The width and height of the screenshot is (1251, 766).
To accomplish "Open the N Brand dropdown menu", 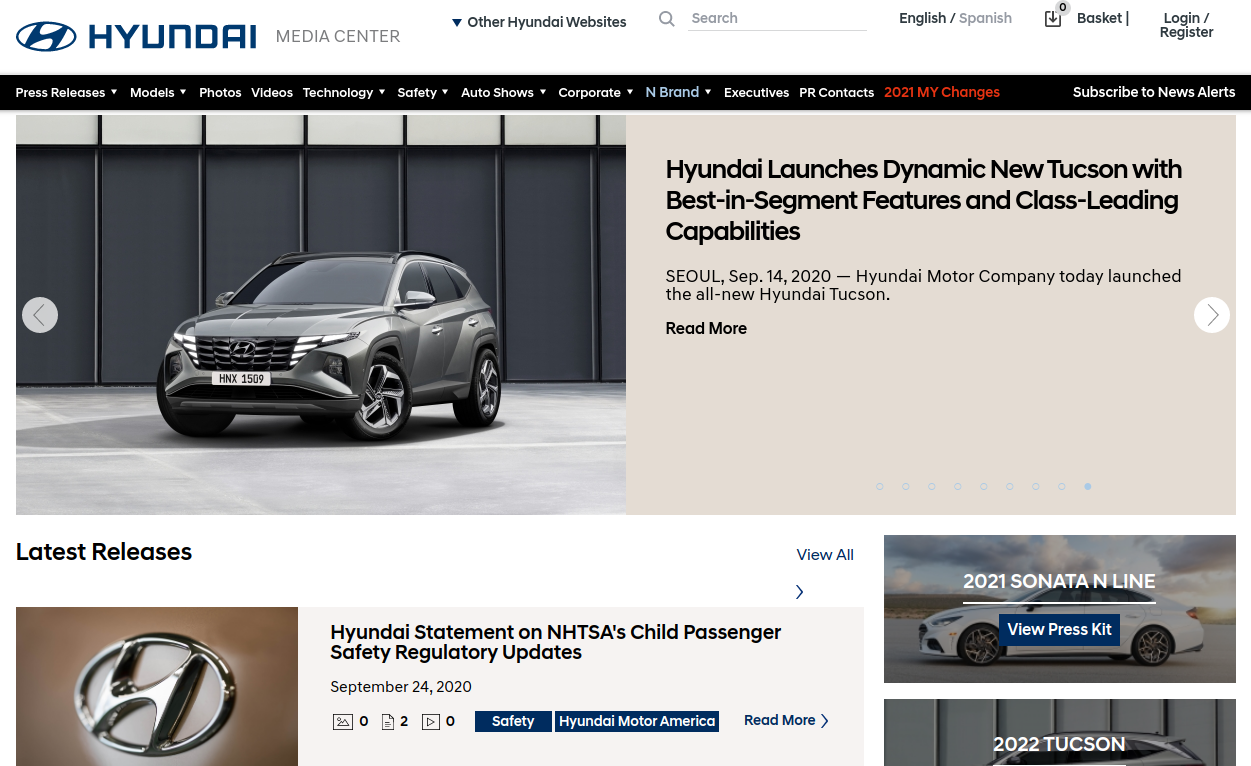I will [x=679, y=92].
